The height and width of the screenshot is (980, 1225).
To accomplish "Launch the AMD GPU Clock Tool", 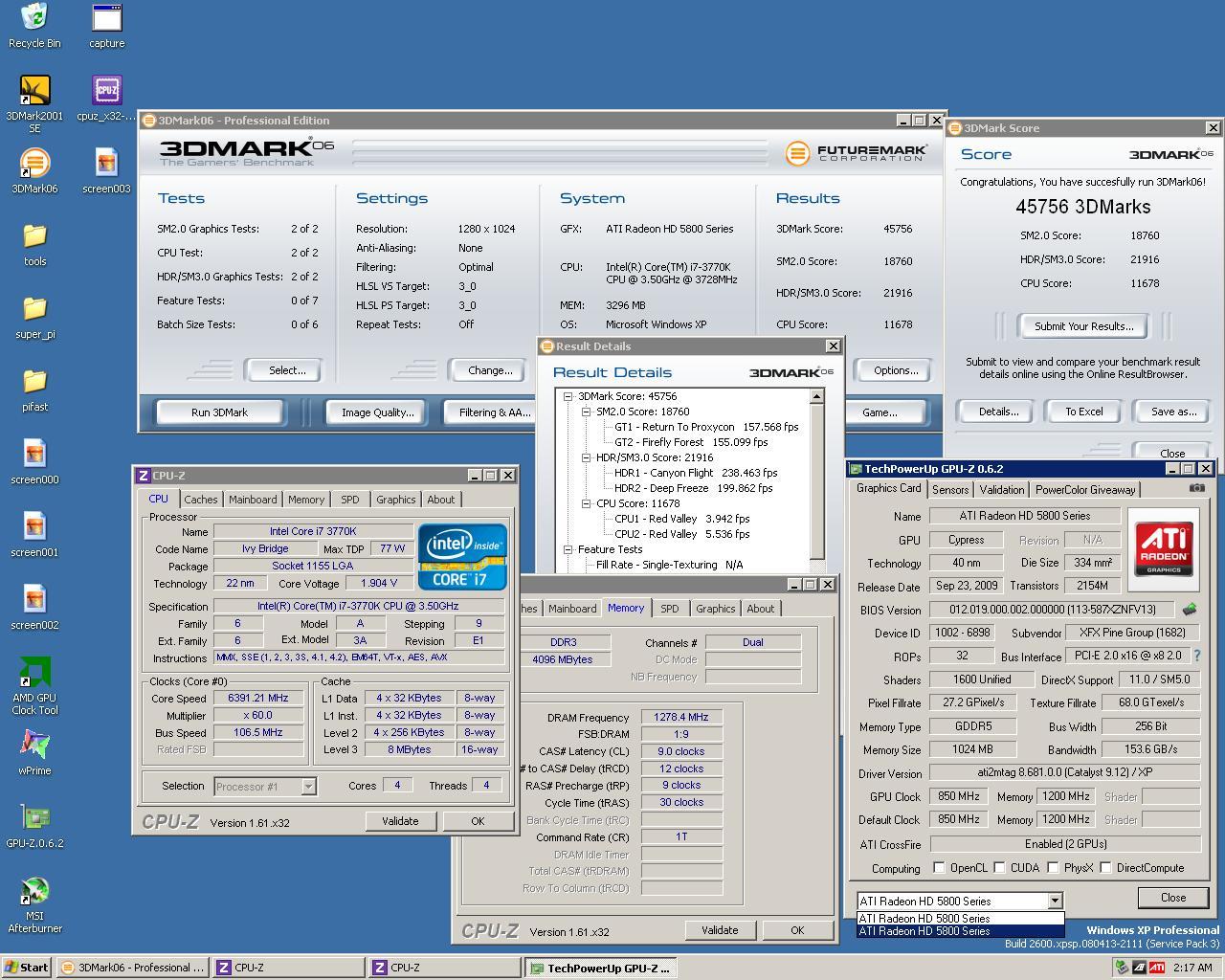I will click(x=34, y=686).
